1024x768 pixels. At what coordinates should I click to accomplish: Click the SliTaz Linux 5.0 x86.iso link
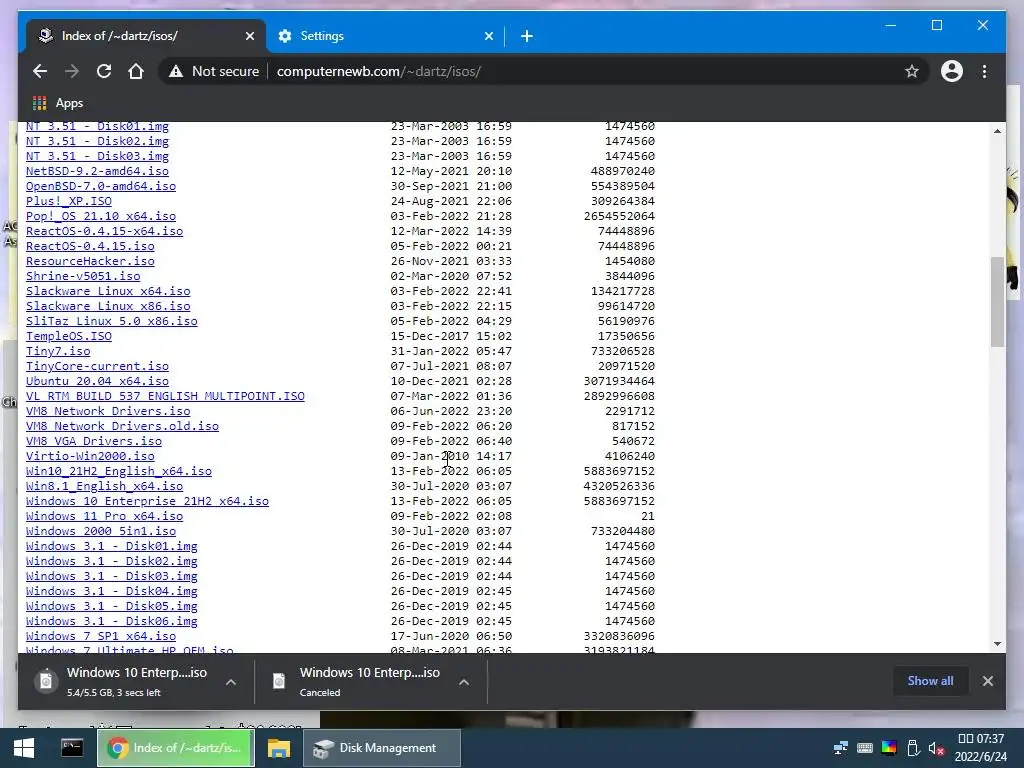click(x=112, y=321)
